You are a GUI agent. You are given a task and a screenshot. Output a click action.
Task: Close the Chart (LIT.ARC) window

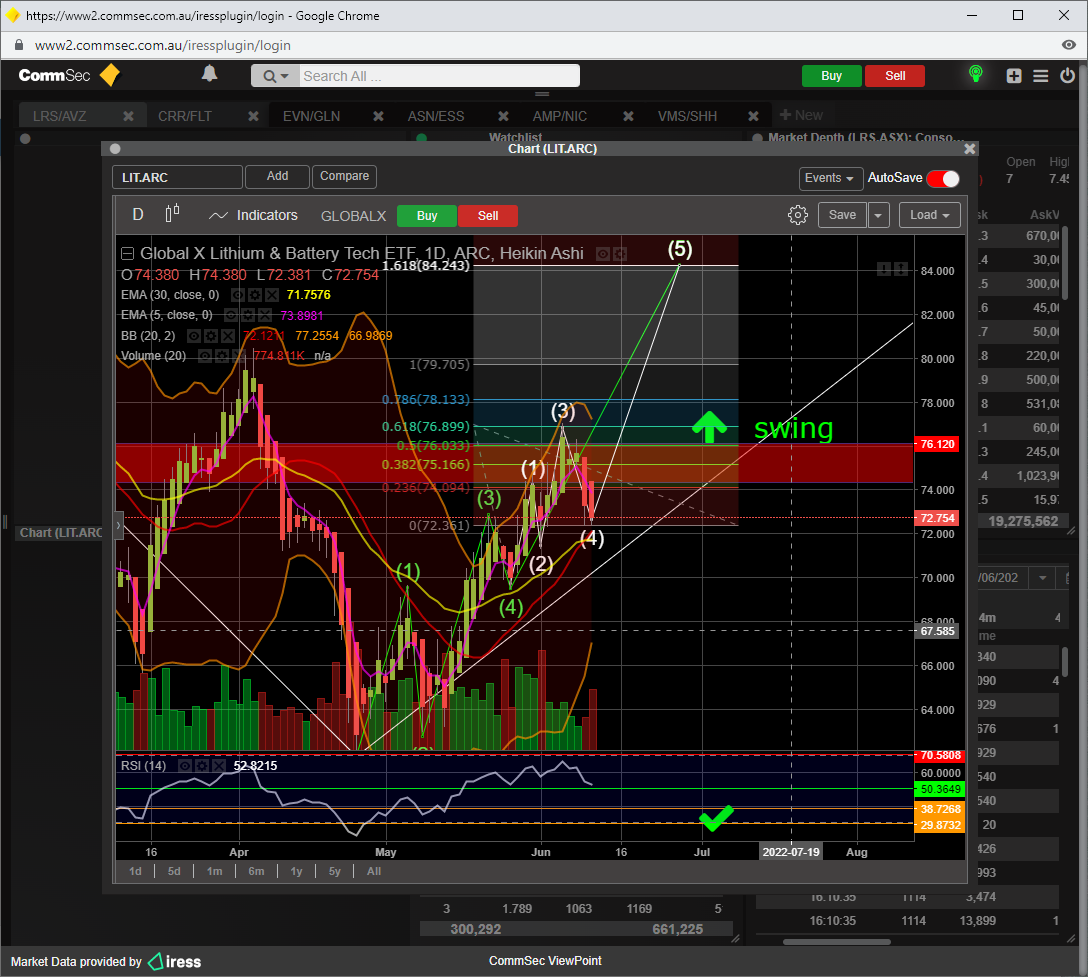pyautogui.click(x=969, y=148)
